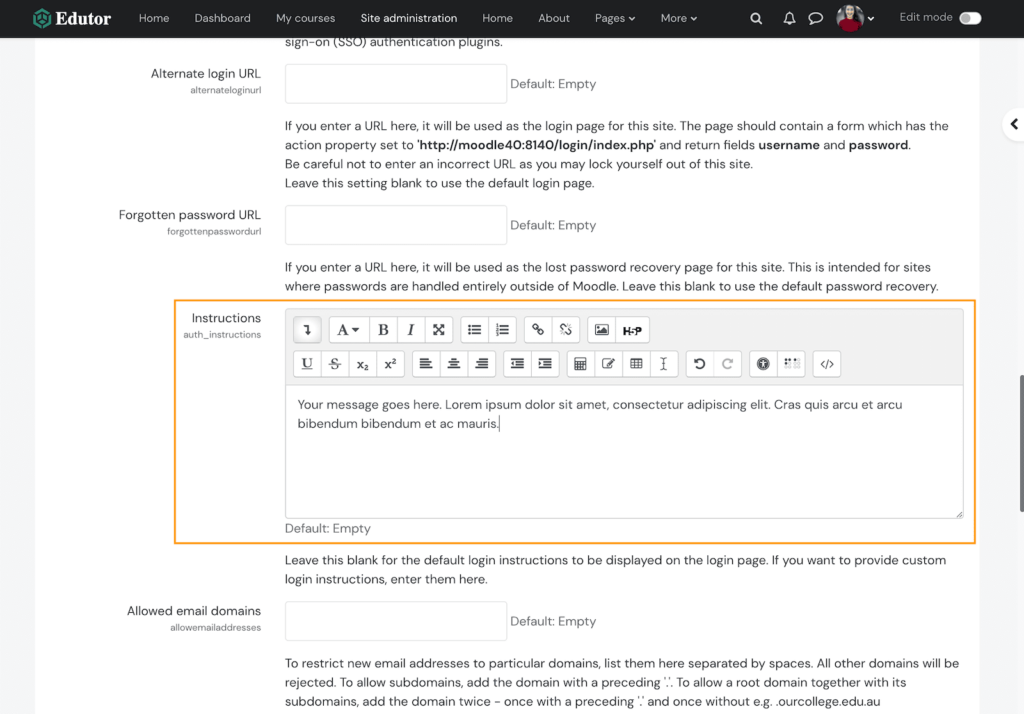Expand the Pages menu
Screen dimensions: 1024x714
(614, 18)
